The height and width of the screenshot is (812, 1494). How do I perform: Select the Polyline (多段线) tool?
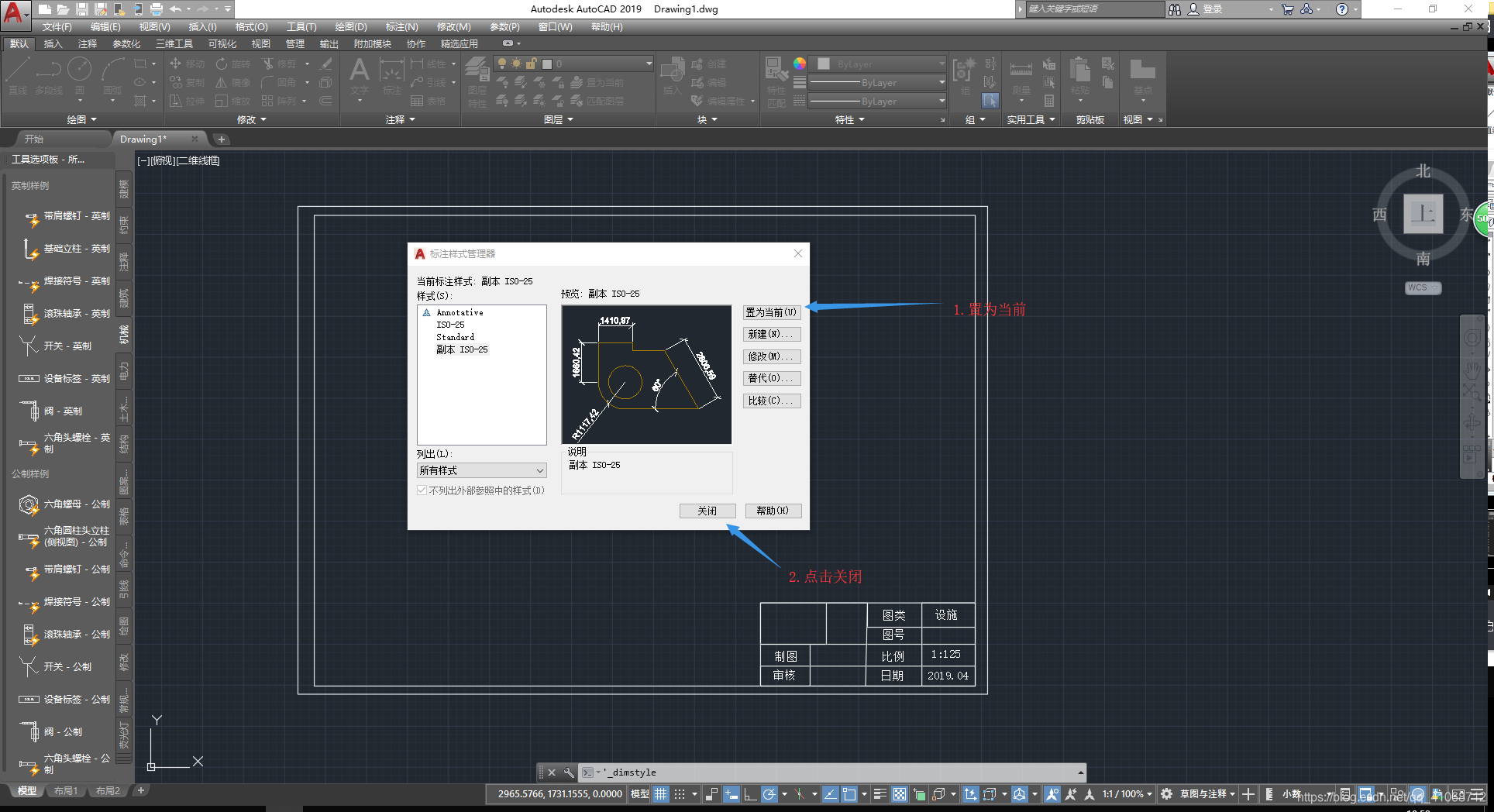point(48,76)
